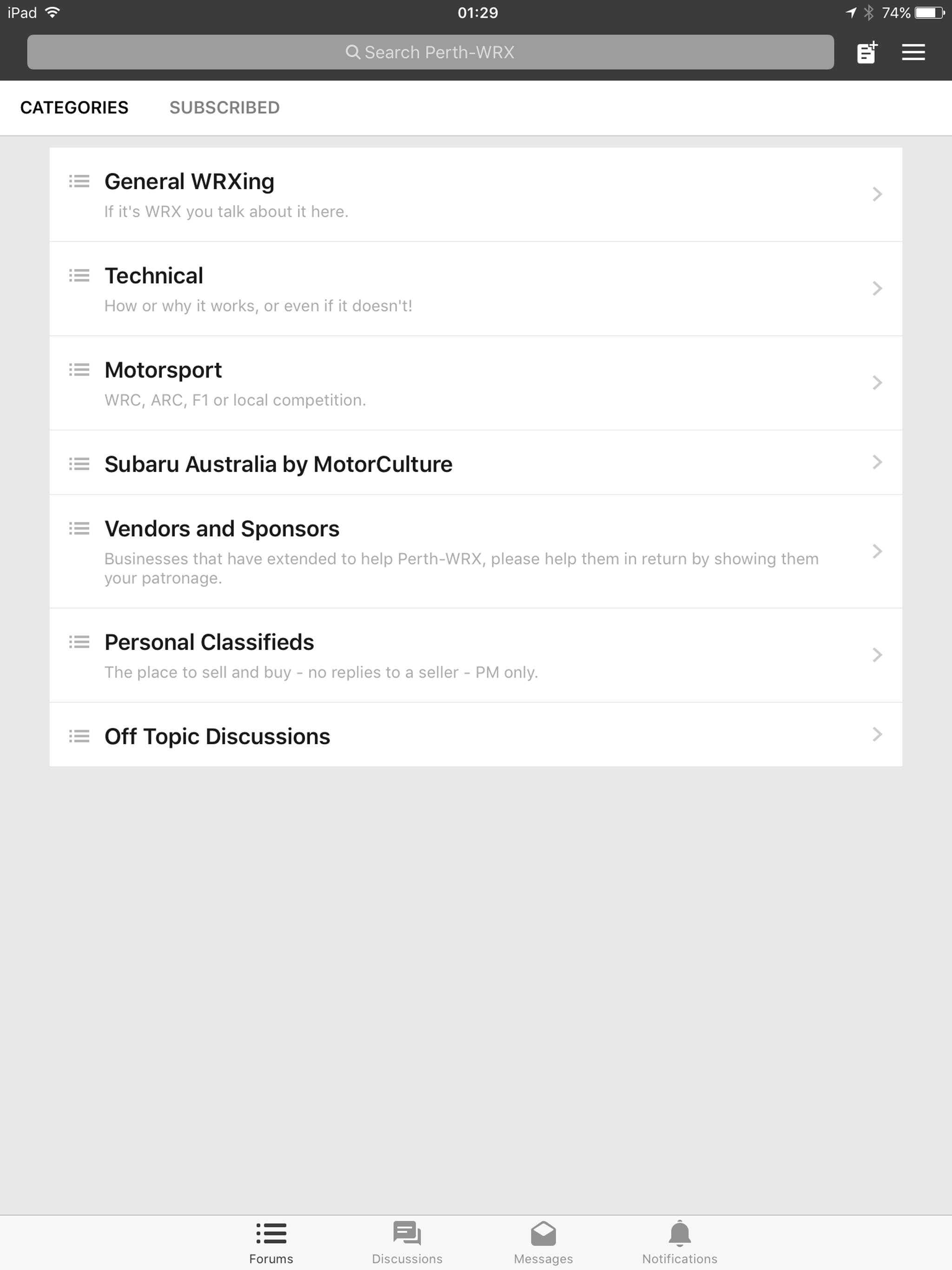Screen dimensions: 952x1270
Task: Open the Motorsport category
Action: coord(476,383)
